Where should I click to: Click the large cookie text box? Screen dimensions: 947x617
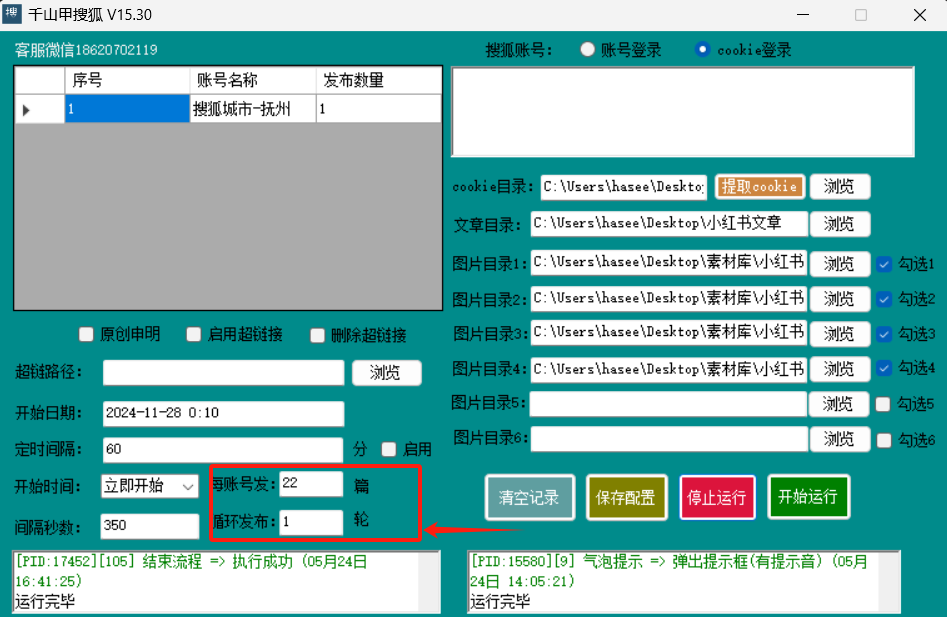click(x=683, y=112)
